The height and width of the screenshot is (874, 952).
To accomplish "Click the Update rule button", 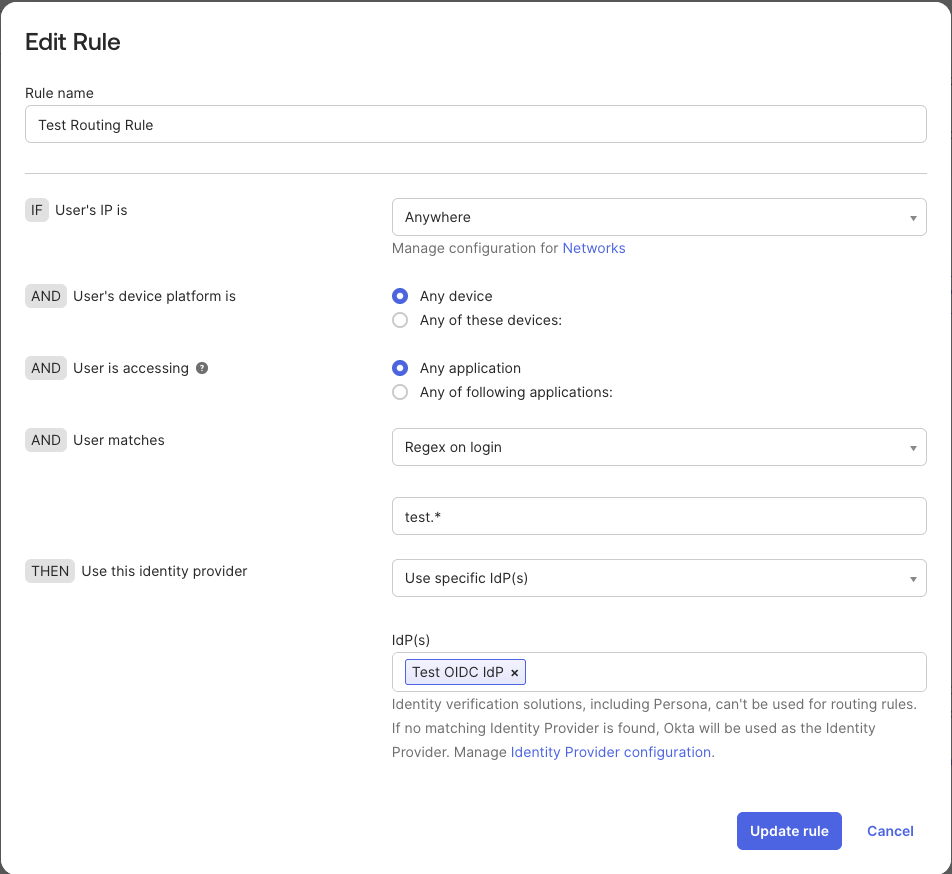I will click(x=789, y=831).
